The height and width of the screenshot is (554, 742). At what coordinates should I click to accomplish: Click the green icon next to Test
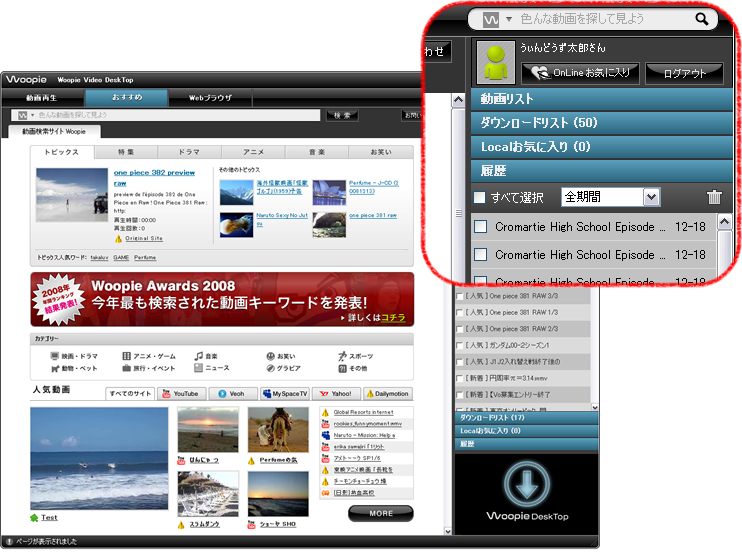[34, 518]
